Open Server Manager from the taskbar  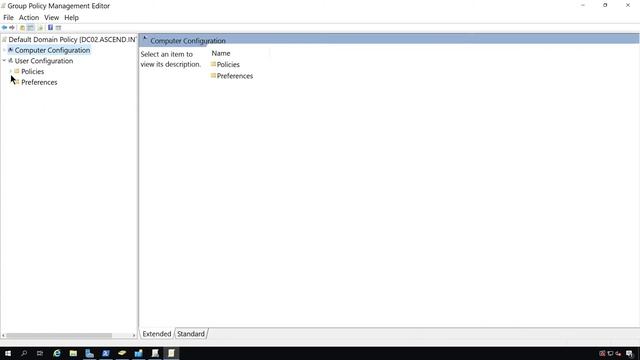[89, 353]
